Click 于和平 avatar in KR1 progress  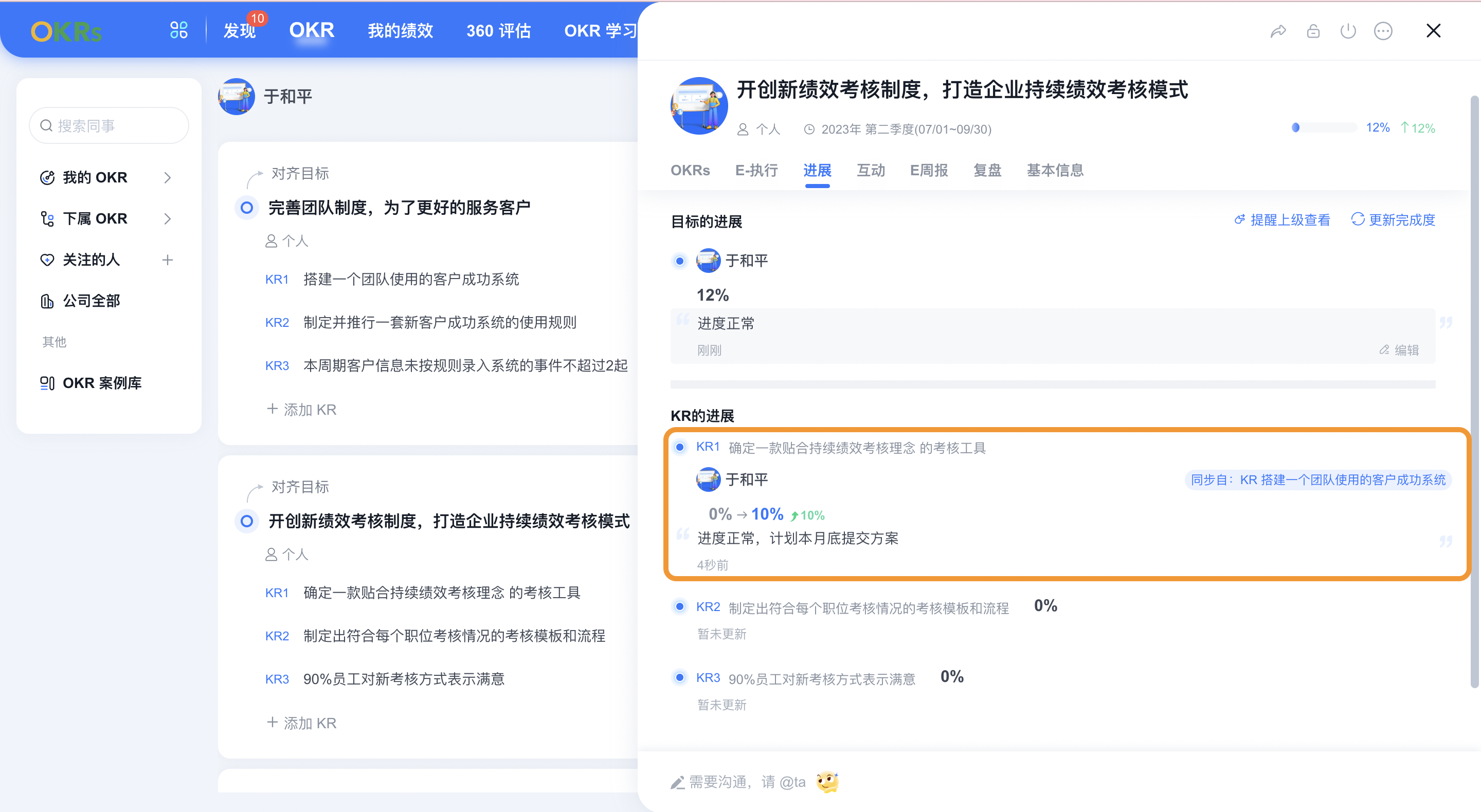pyautogui.click(x=708, y=479)
